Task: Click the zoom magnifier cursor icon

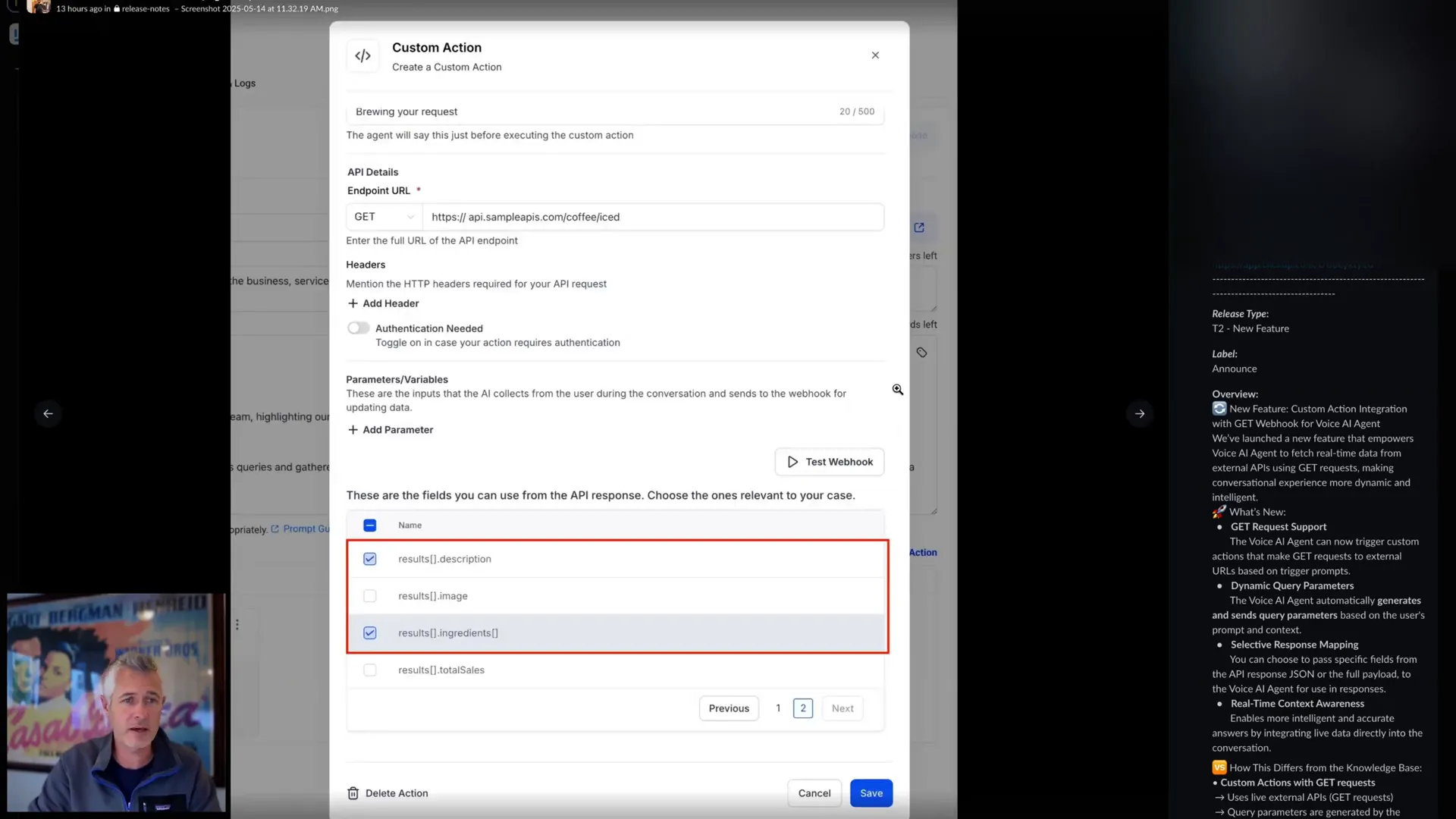Action: click(x=898, y=390)
